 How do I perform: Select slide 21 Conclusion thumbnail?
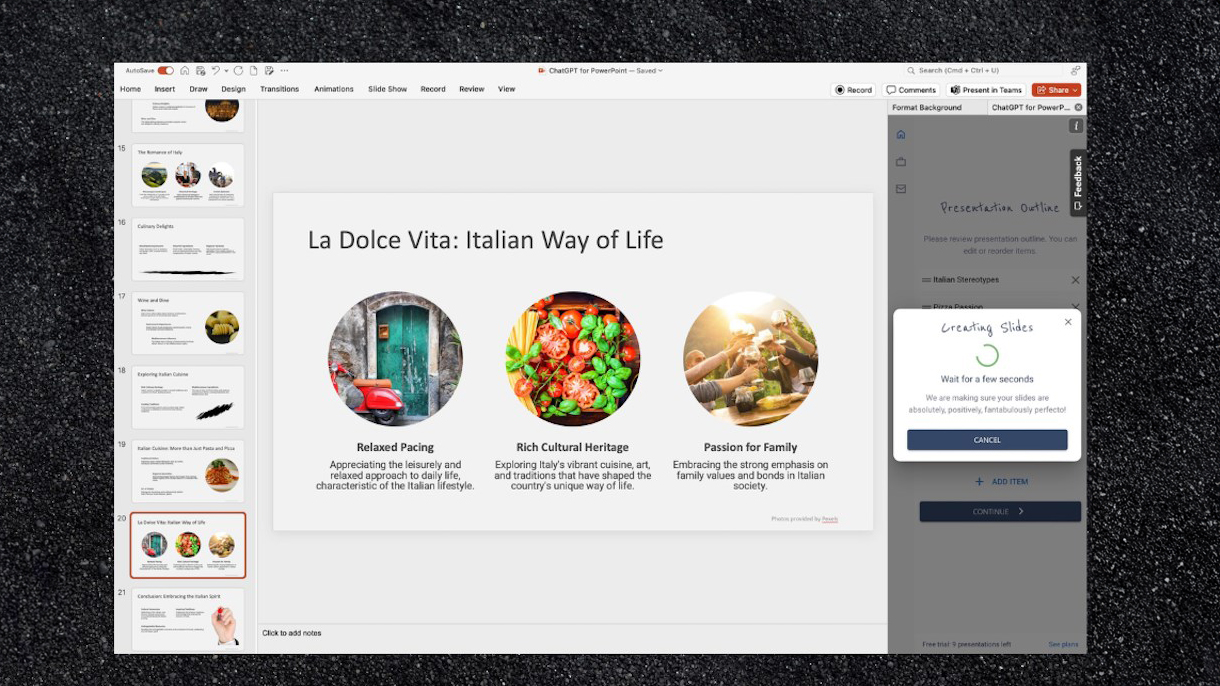click(x=188, y=619)
